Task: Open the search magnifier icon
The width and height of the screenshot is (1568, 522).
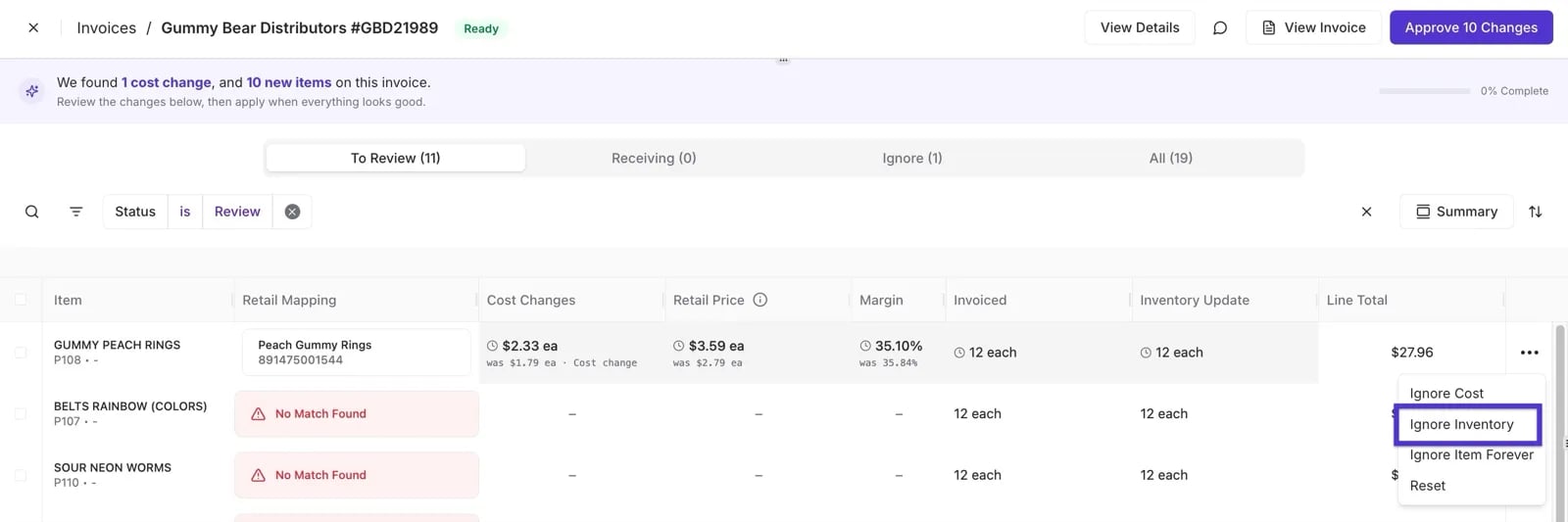Action: point(32,212)
